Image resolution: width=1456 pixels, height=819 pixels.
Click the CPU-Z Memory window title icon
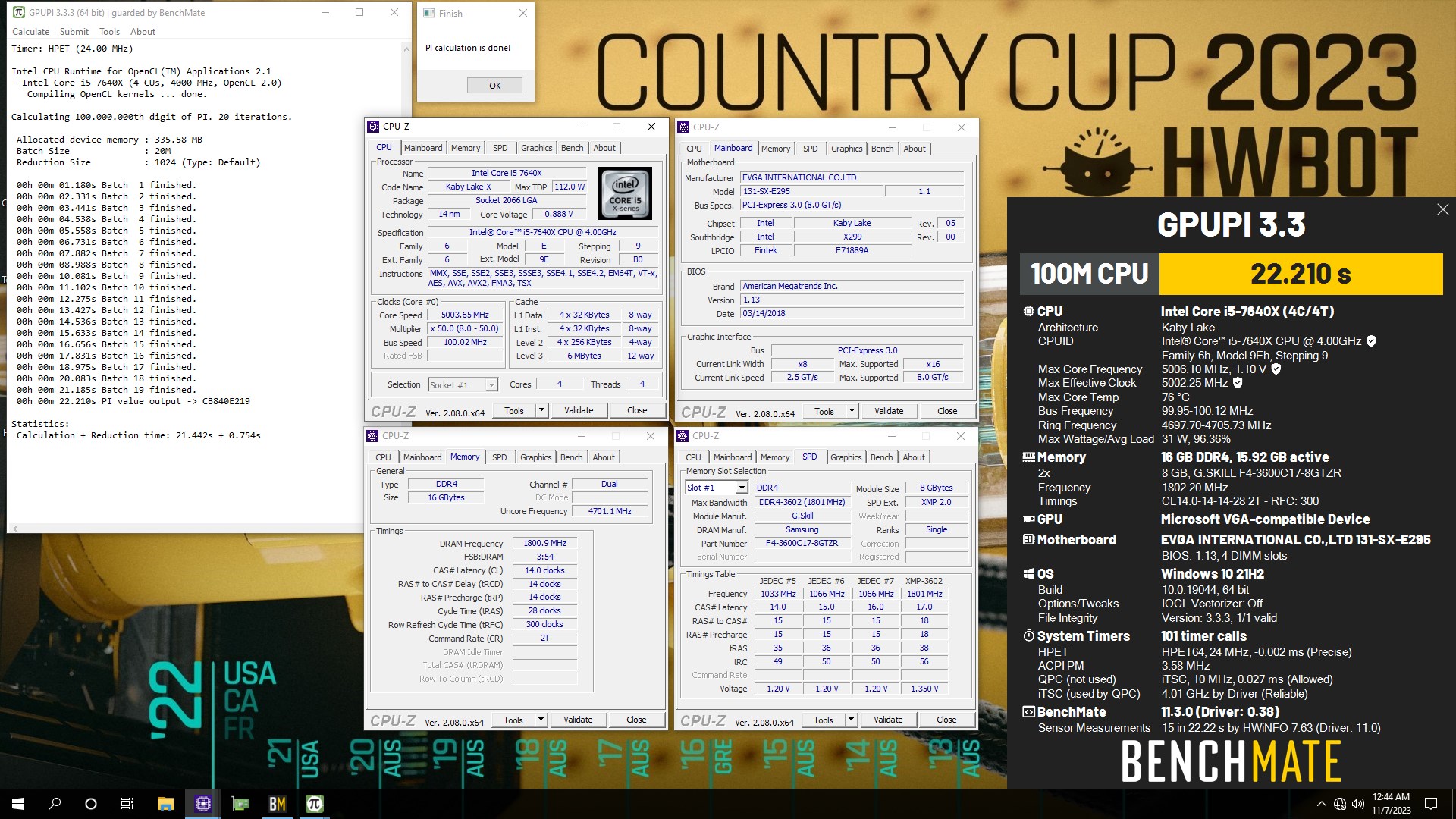372,436
